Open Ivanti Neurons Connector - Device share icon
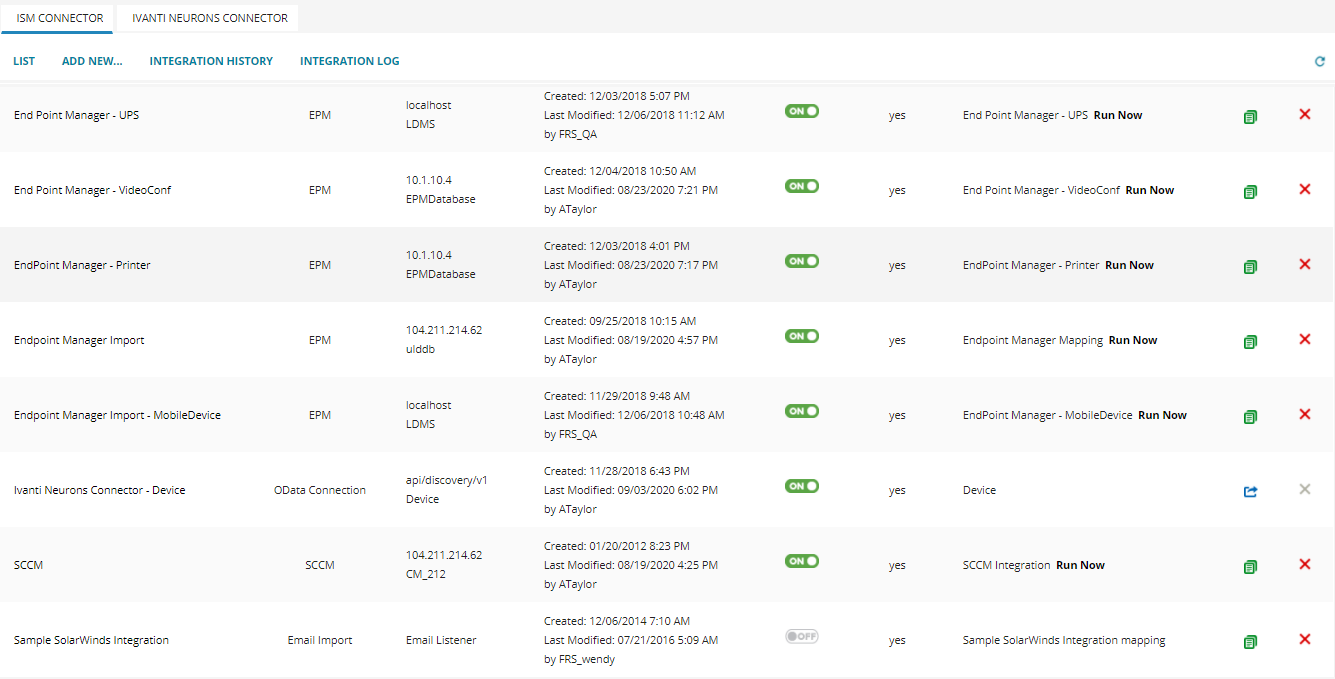The width and height of the screenshot is (1335, 679). click(x=1250, y=491)
